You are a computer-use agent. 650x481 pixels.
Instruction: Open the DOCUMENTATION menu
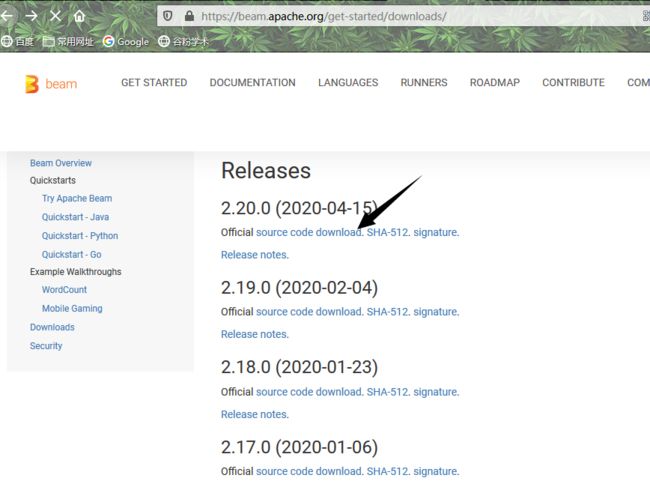pyautogui.click(x=252, y=83)
